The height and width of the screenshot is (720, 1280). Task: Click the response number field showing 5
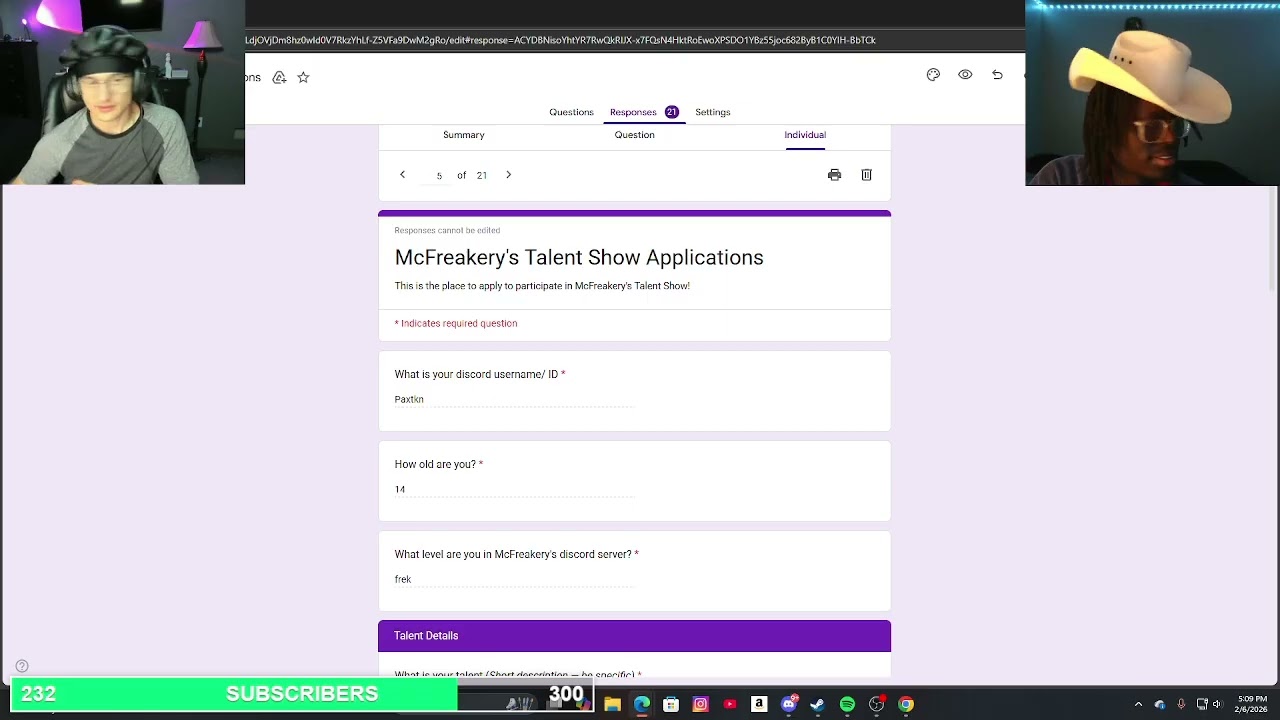(x=438, y=176)
